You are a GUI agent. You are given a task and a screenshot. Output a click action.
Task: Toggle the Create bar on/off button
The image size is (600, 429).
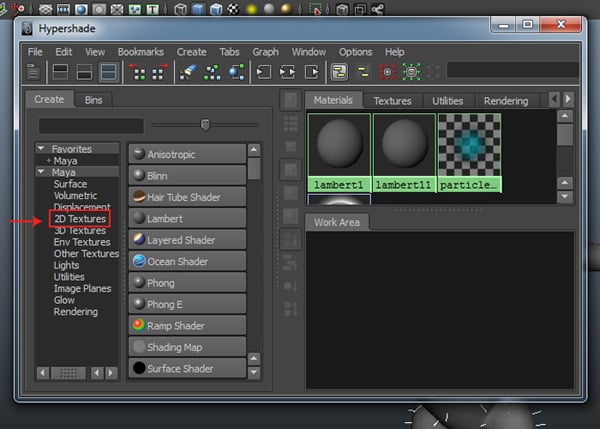(x=33, y=72)
